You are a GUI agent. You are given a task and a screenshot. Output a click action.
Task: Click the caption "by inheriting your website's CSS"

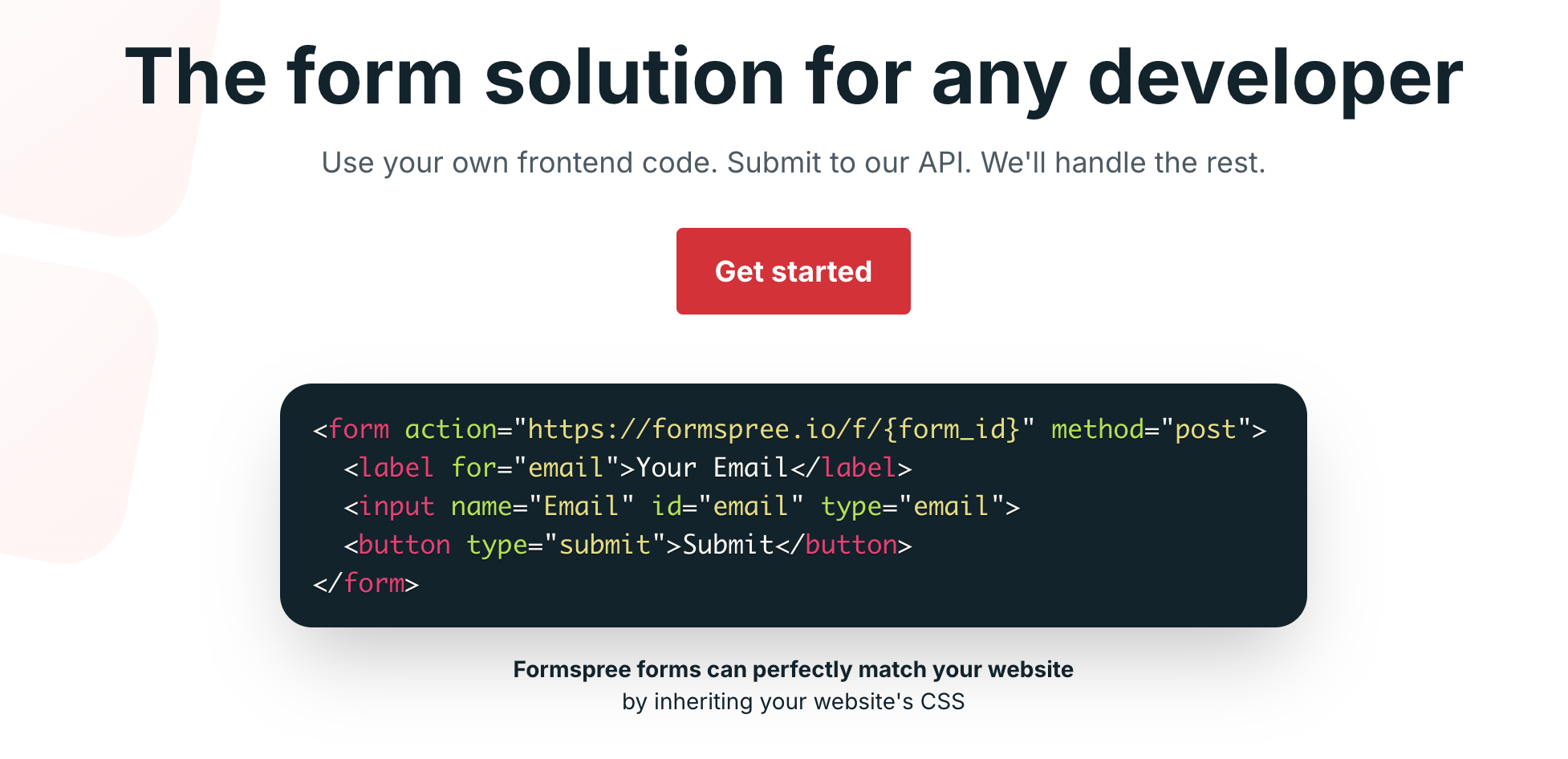point(793,701)
